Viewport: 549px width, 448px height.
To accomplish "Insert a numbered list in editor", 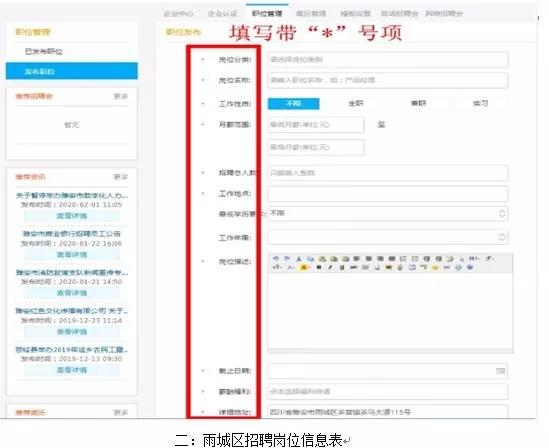I will pos(403,259).
